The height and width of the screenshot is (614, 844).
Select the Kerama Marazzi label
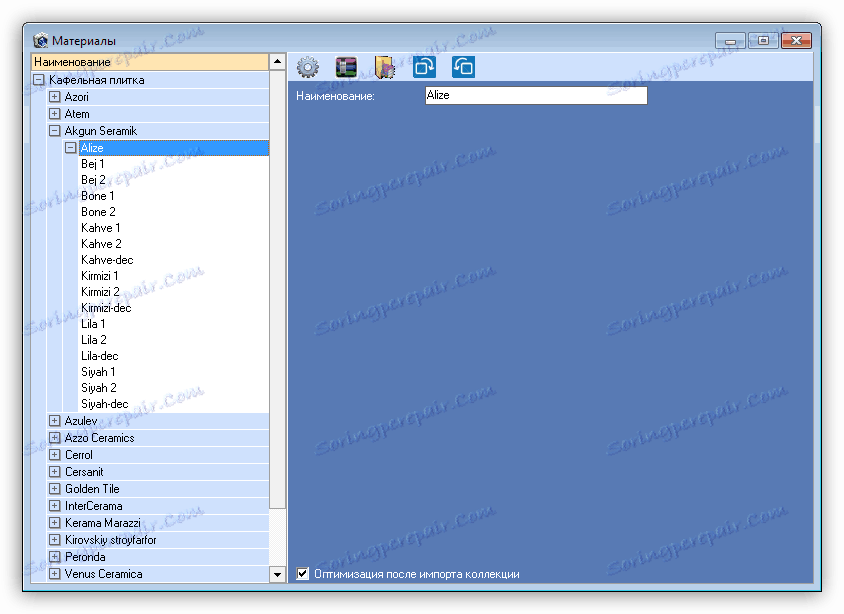[x=103, y=523]
